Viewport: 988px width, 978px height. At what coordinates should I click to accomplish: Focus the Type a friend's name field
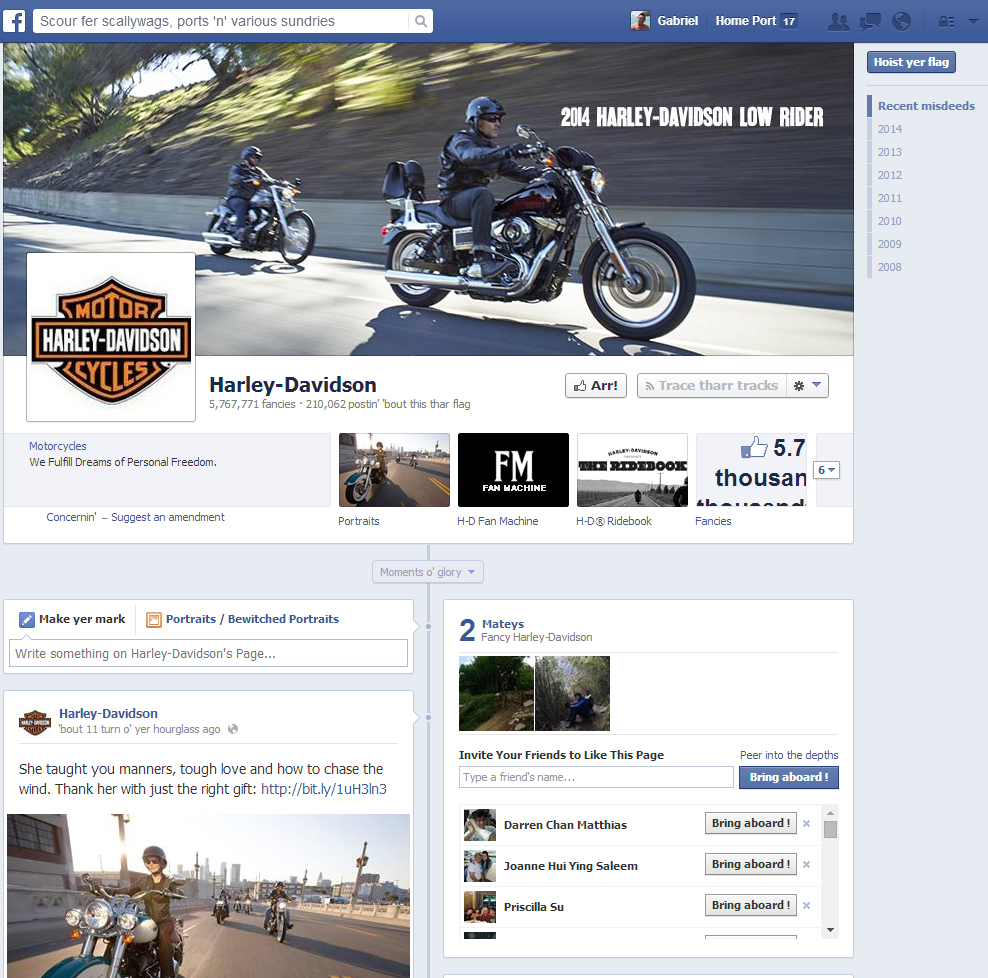596,777
